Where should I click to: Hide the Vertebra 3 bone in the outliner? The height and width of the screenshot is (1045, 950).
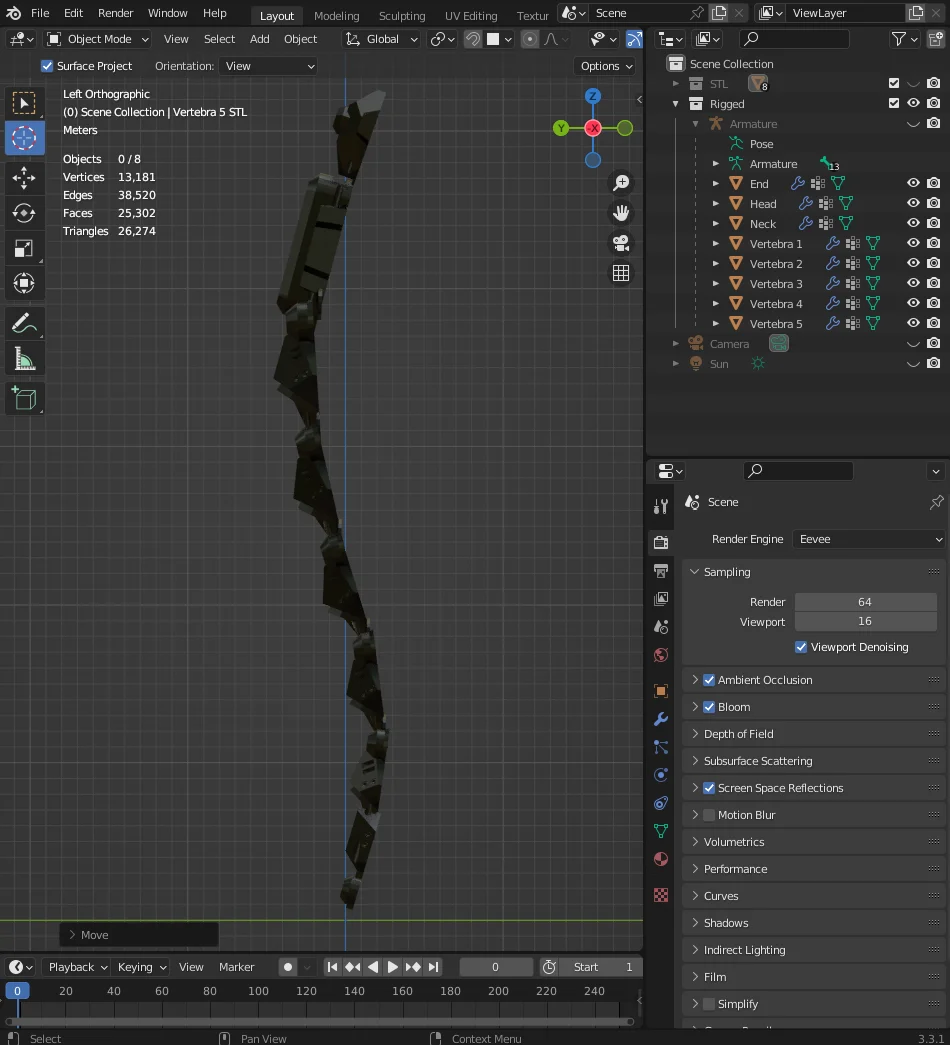pyautogui.click(x=913, y=283)
